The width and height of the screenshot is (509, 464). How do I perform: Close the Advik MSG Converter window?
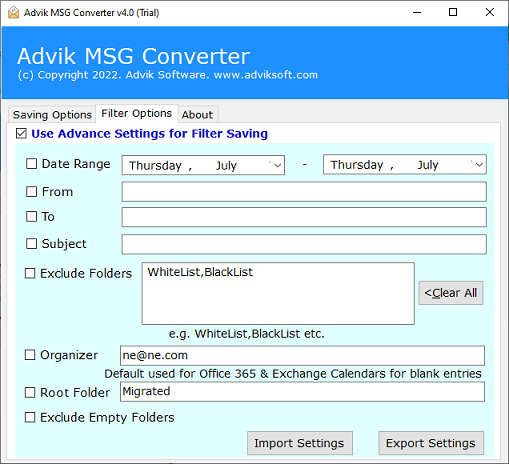coord(490,13)
